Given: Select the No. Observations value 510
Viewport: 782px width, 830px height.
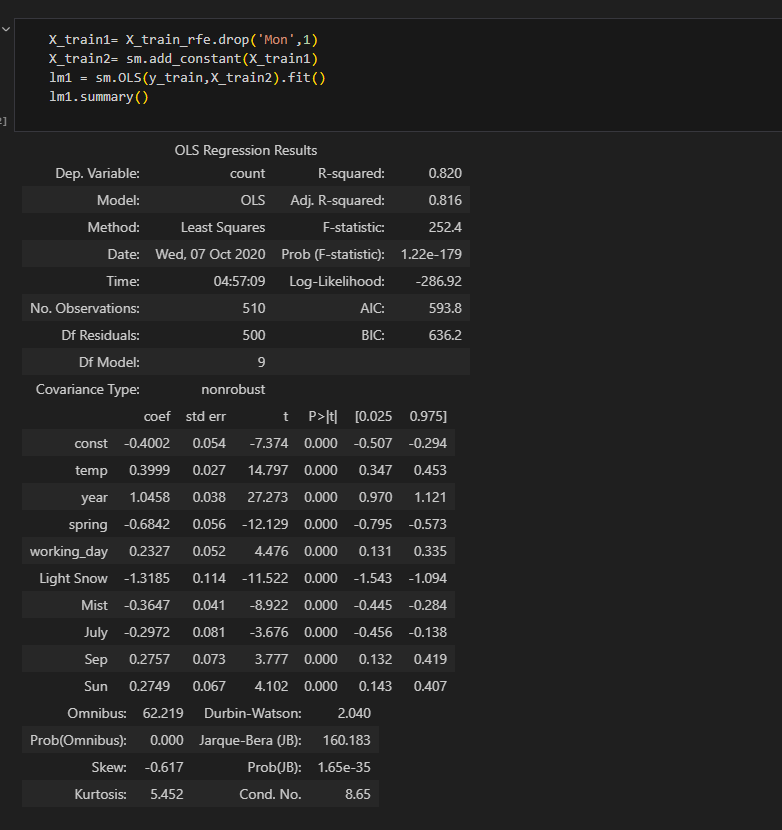Looking at the screenshot, I should click(x=254, y=308).
